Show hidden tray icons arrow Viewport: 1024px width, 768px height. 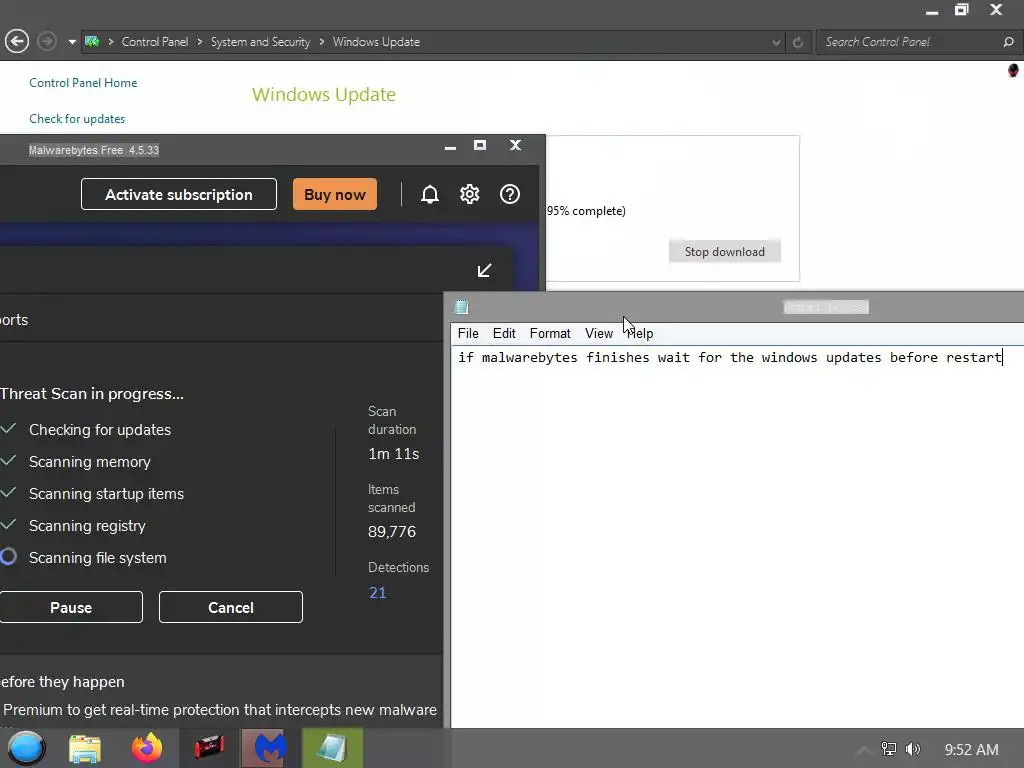[863, 750]
